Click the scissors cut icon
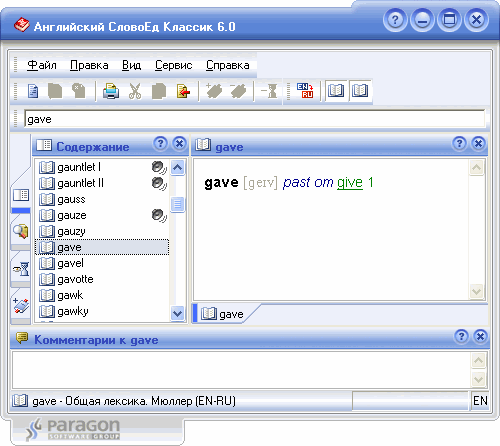This screenshot has width=500, height=446. pos(135,91)
